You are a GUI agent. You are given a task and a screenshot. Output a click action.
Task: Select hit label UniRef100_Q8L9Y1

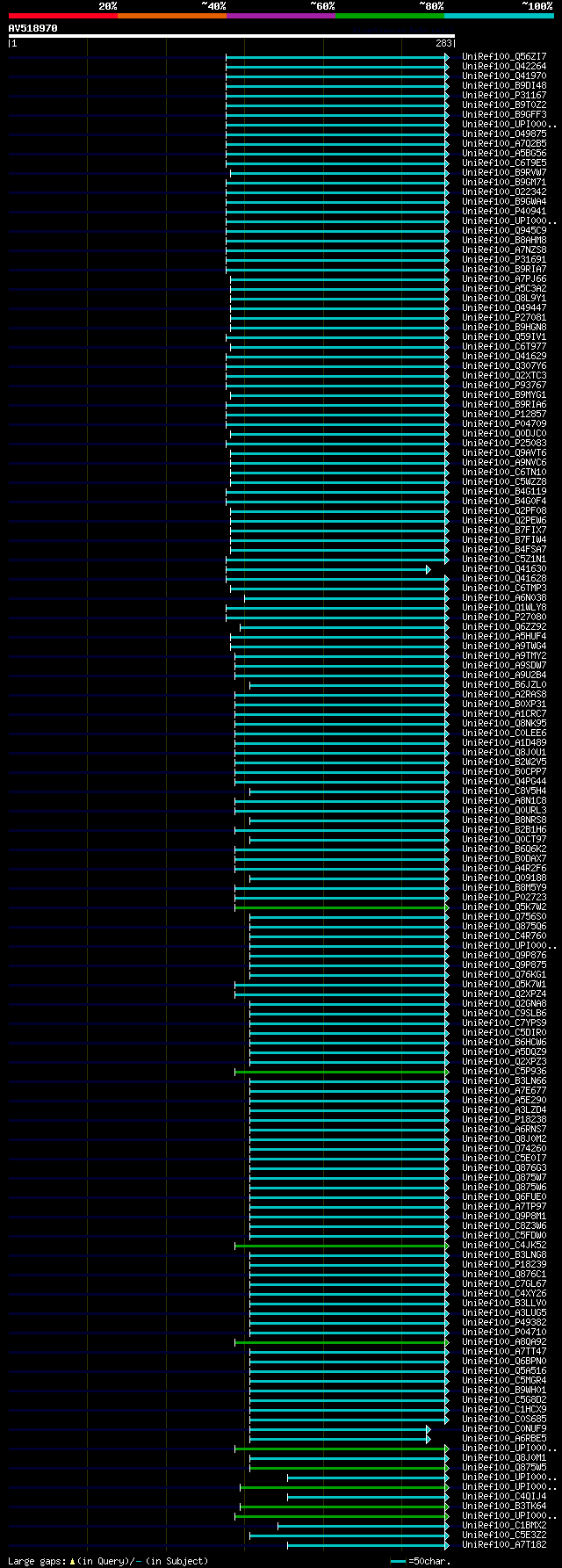504,298
